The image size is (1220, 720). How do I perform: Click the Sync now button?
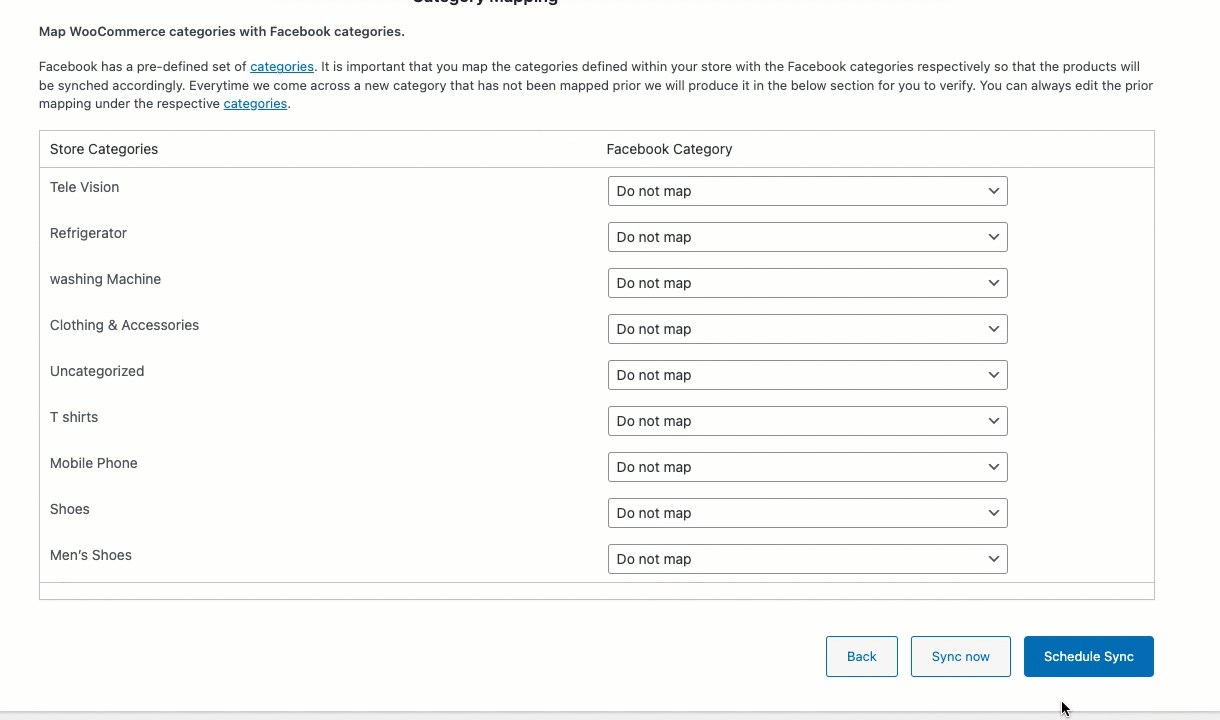coord(960,656)
